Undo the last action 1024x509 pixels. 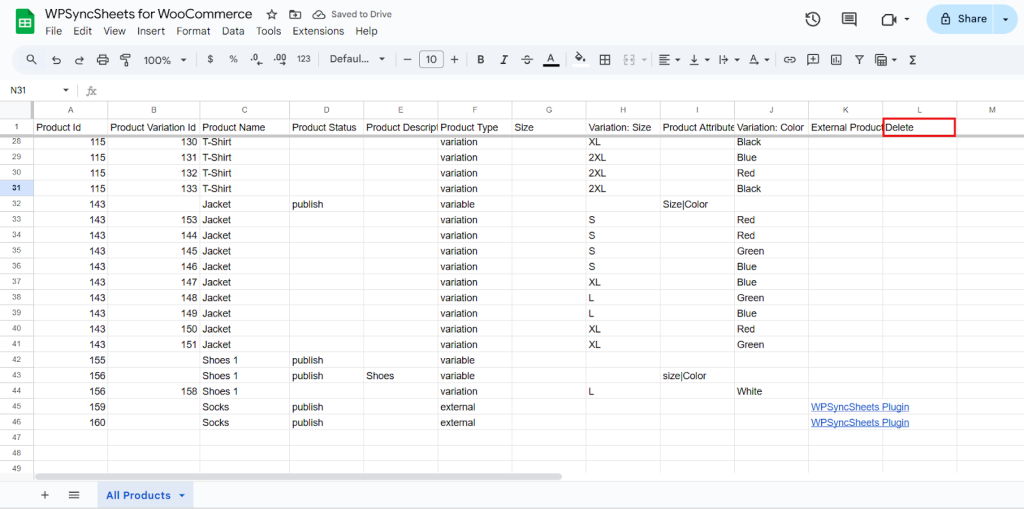(56, 59)
